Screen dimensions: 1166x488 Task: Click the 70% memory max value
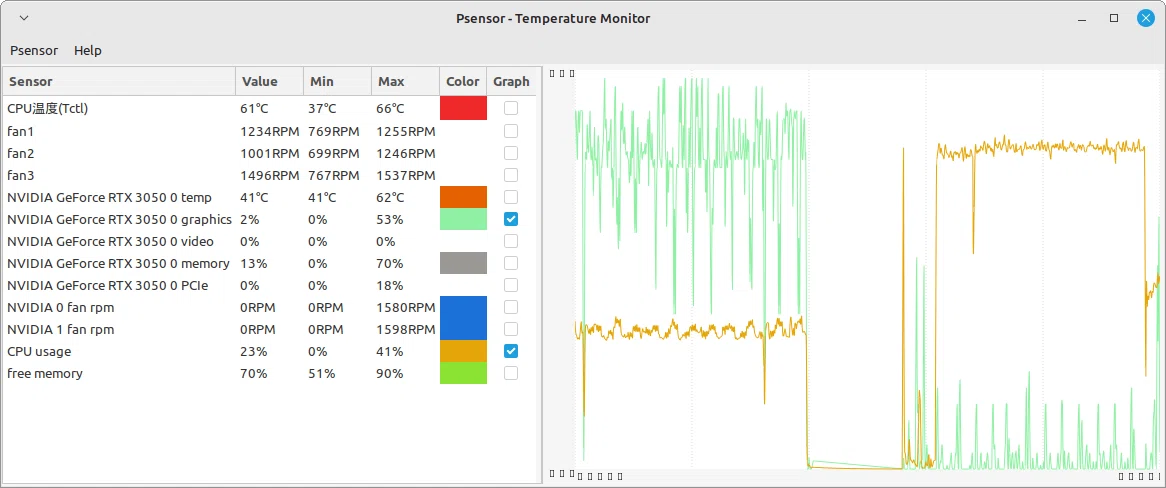(390, 263)
